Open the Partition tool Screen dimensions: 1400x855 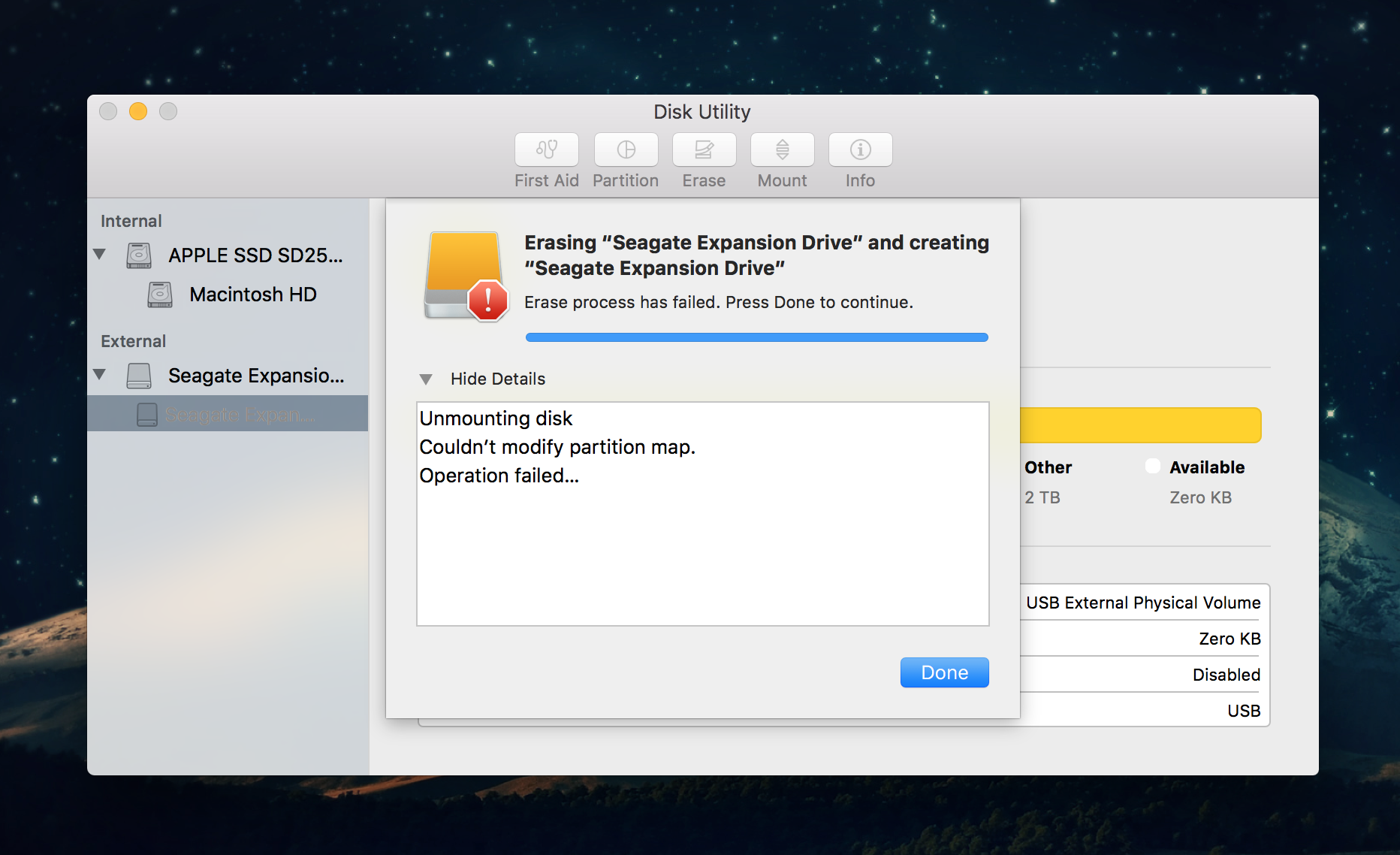(x=626, y=150)
